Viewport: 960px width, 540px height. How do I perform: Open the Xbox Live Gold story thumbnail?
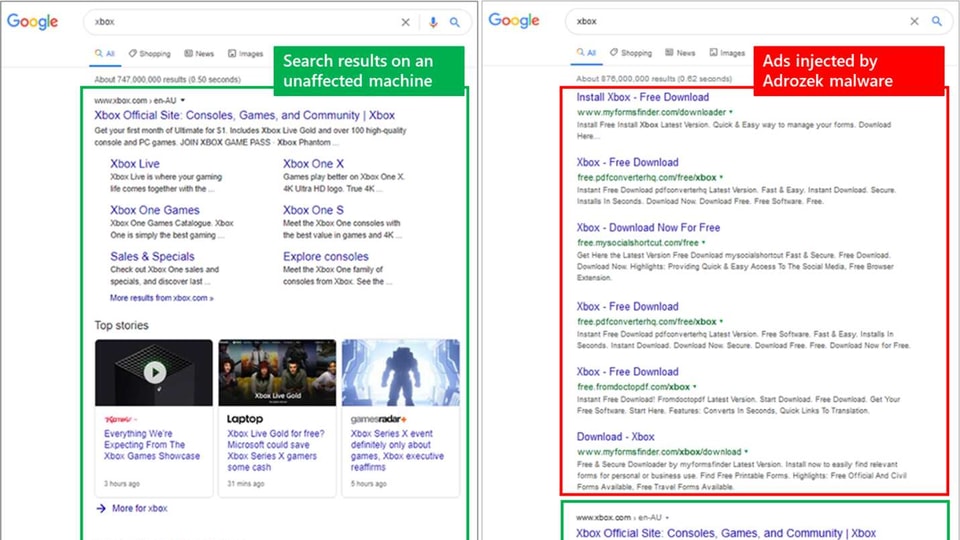tap(277, 372)
